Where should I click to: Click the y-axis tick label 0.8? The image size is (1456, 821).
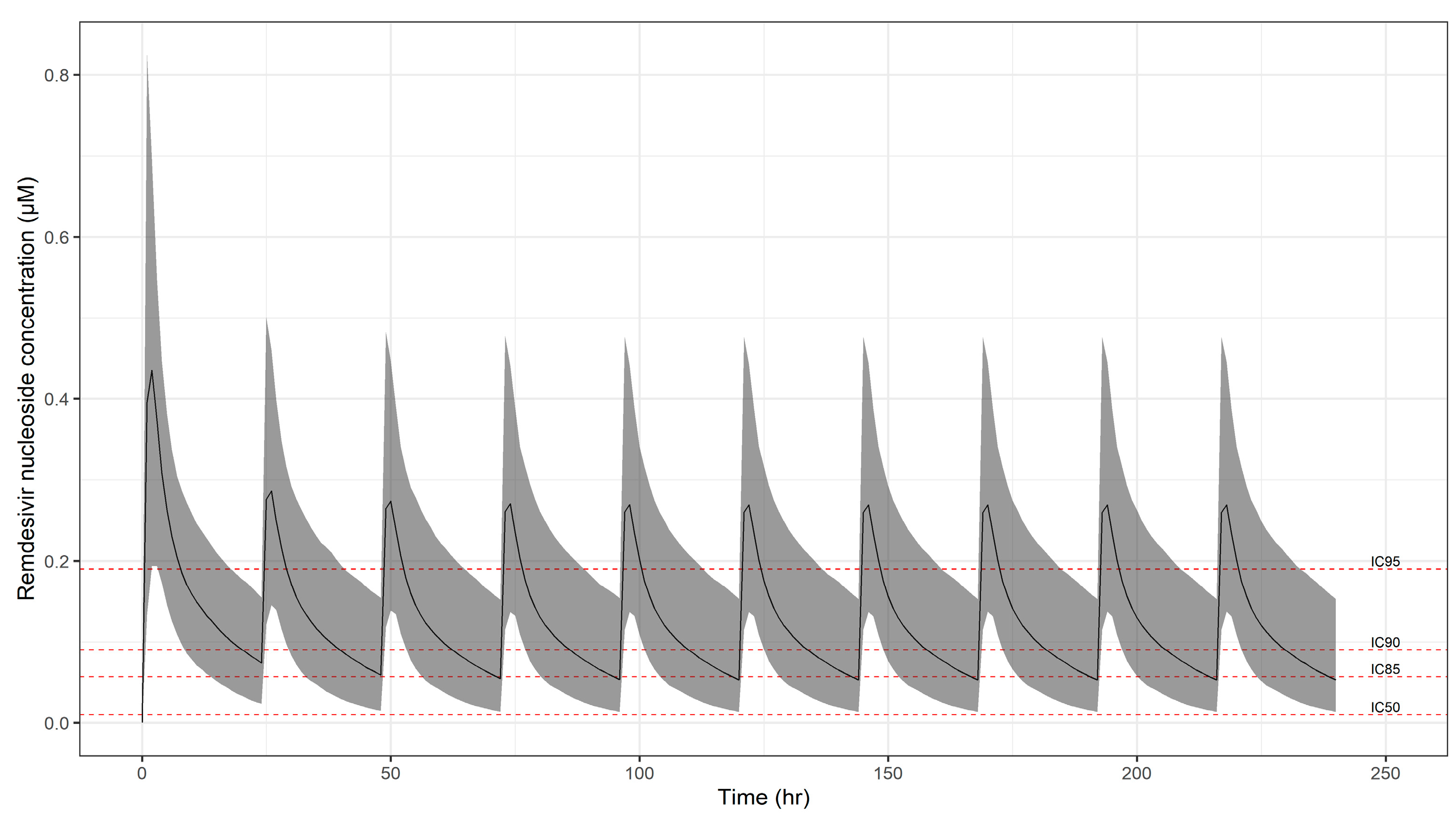pos(56,75)
